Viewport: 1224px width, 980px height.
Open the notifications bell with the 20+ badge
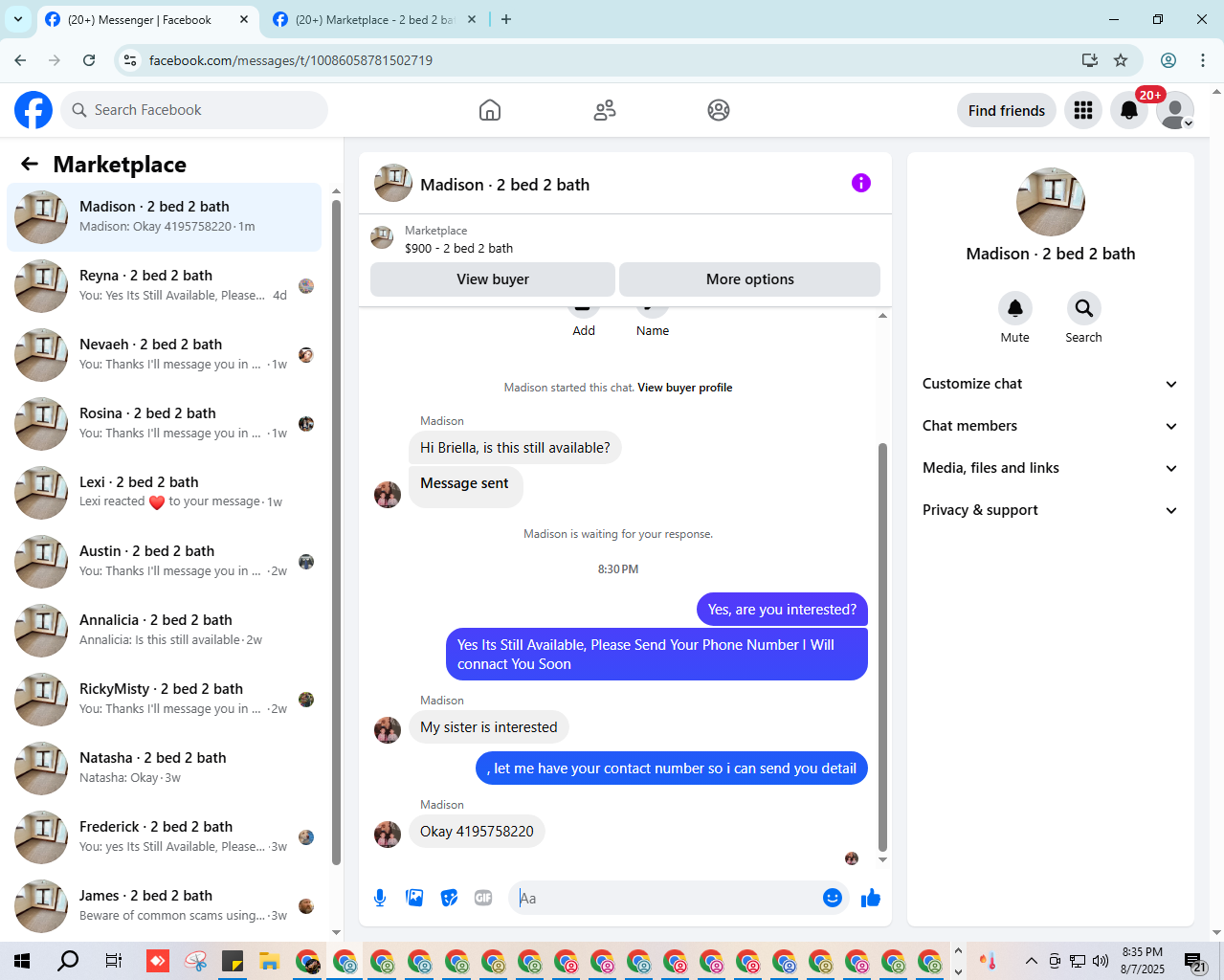(x=1129, y=110)
